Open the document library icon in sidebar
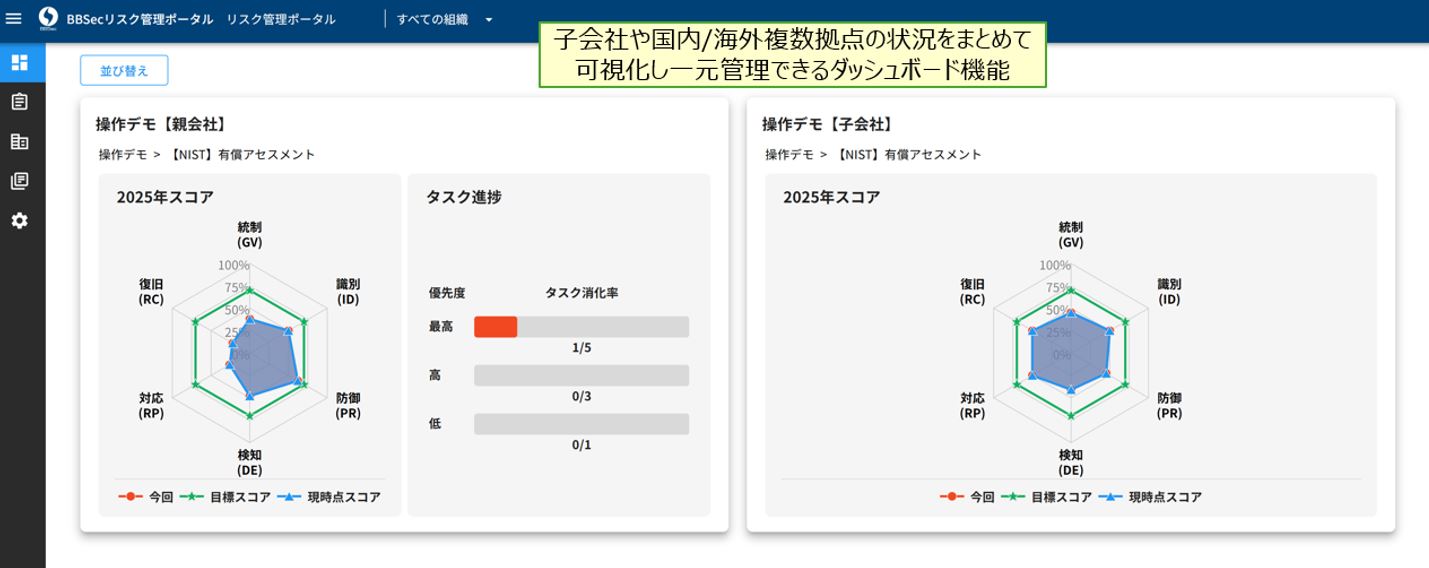The image size is (1429, 568). pos(19,181)
